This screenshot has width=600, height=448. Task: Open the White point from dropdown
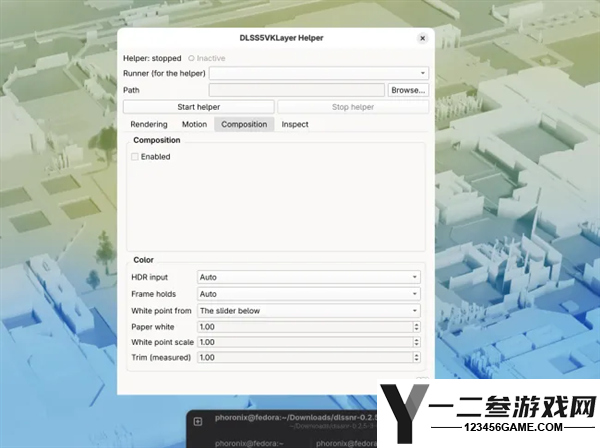tap(309, 311)
